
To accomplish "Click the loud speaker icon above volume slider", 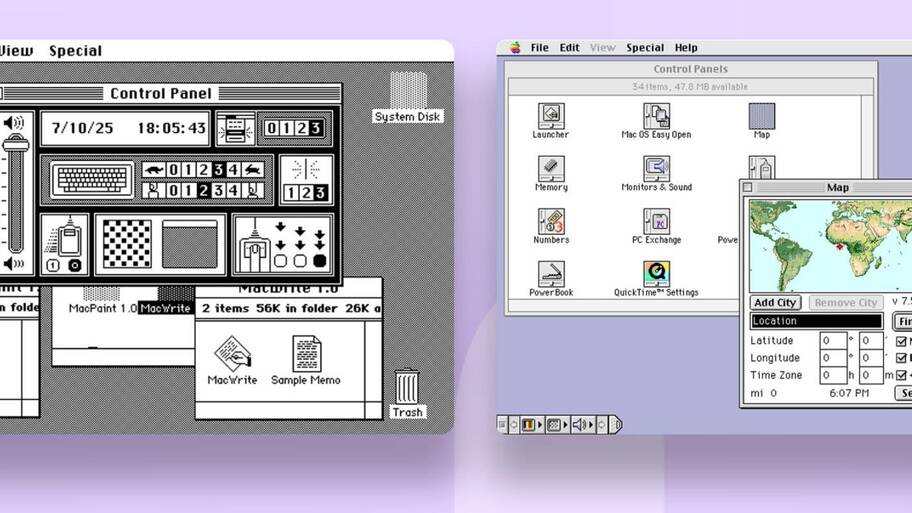I will click(14, 123).
